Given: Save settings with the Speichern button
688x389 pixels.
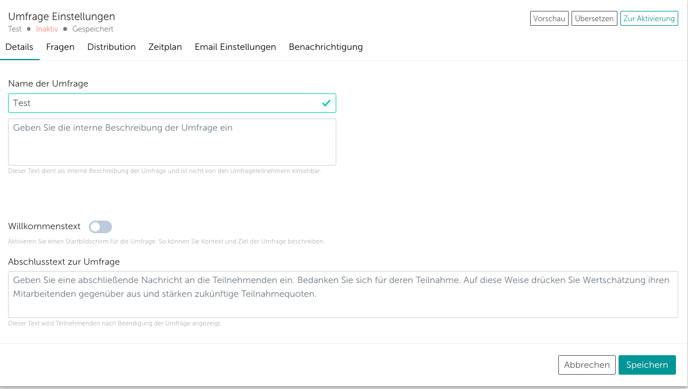Looking at the screenshot, I should click(x=647, y=365).
